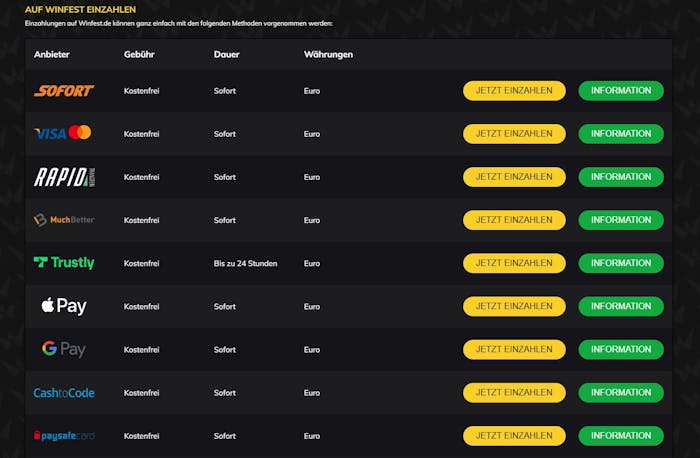Image resolution: width=700 pixels, height=458 pixels.
Task: Select the Visa Mastercard logo
Action: 63,133
